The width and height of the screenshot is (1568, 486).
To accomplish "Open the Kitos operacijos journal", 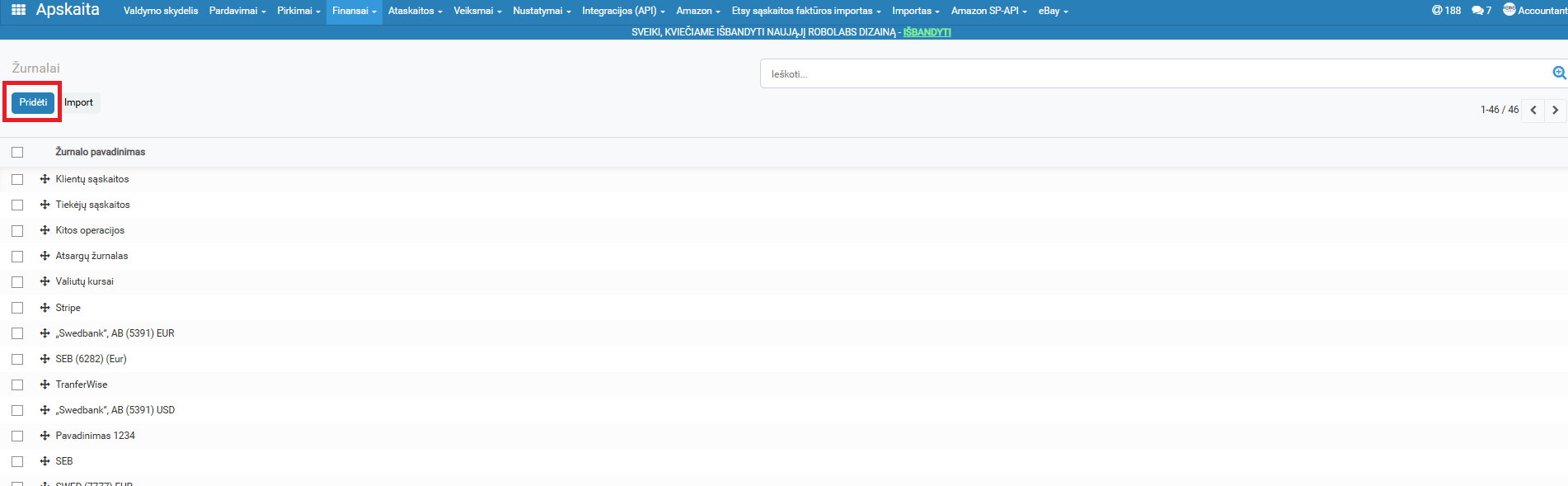I will tap(90, 230).
